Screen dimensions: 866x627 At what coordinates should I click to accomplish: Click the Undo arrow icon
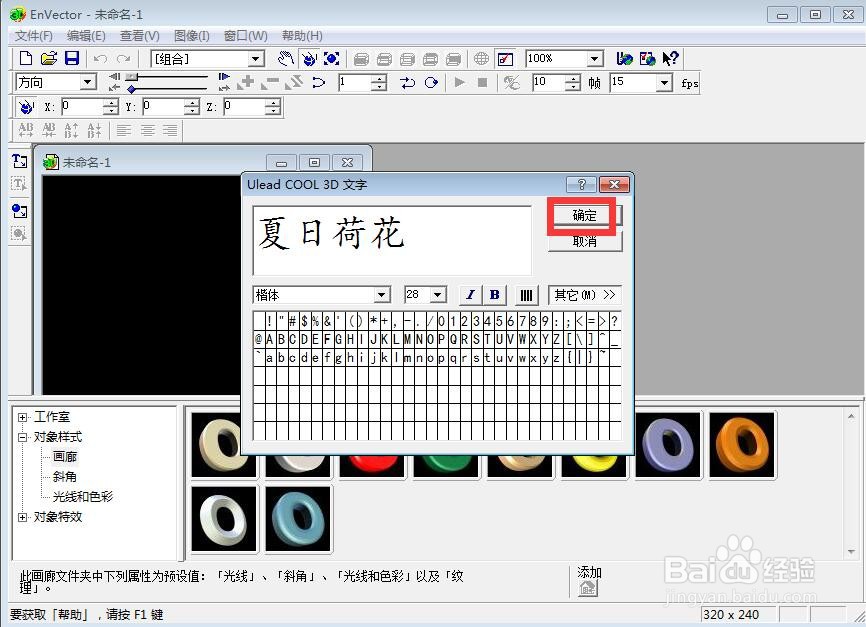pyautogui.click(x=100, y=59)
